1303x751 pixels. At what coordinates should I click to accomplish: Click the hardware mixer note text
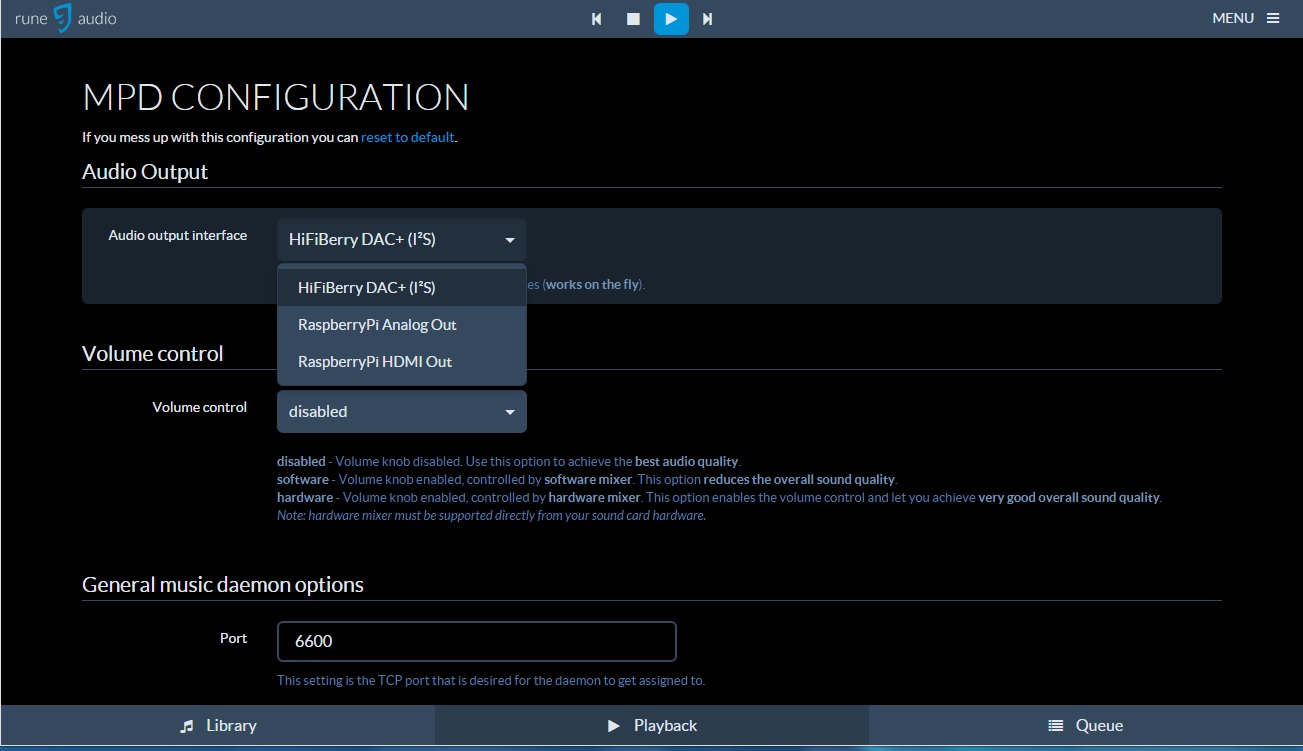[x=491, y=516]
